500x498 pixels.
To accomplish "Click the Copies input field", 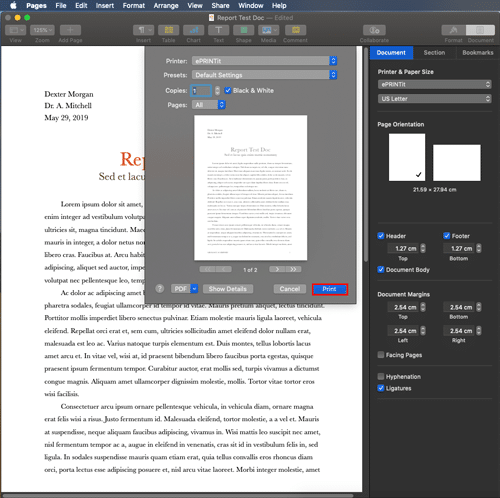I will coord(201,90).
